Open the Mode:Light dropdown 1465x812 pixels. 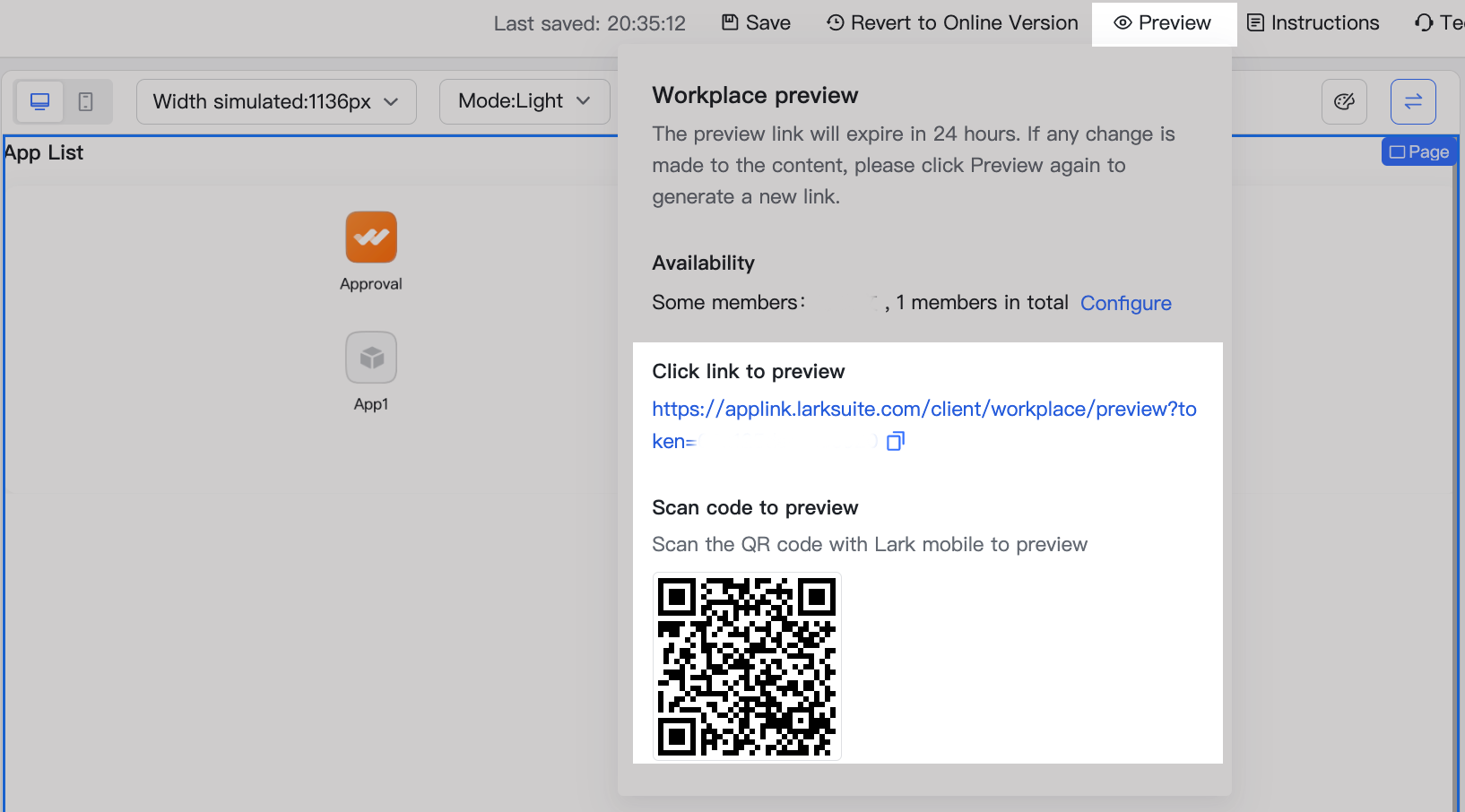click(x=524, y=101)
